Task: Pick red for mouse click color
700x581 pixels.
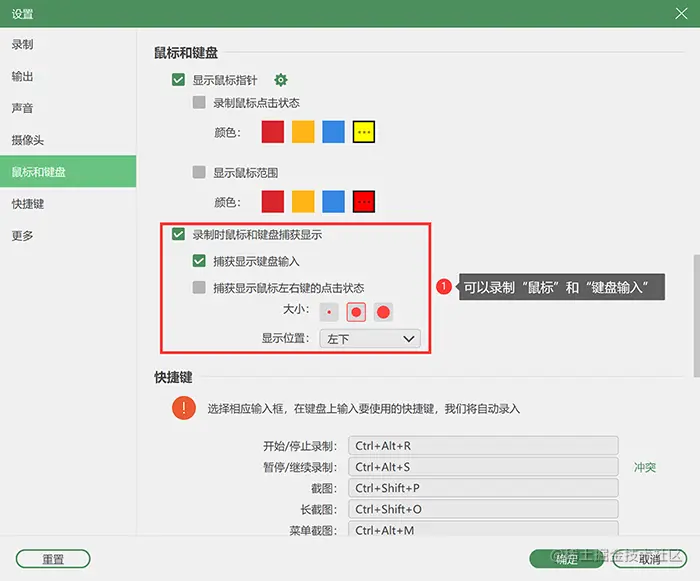Action: point(273,132)
